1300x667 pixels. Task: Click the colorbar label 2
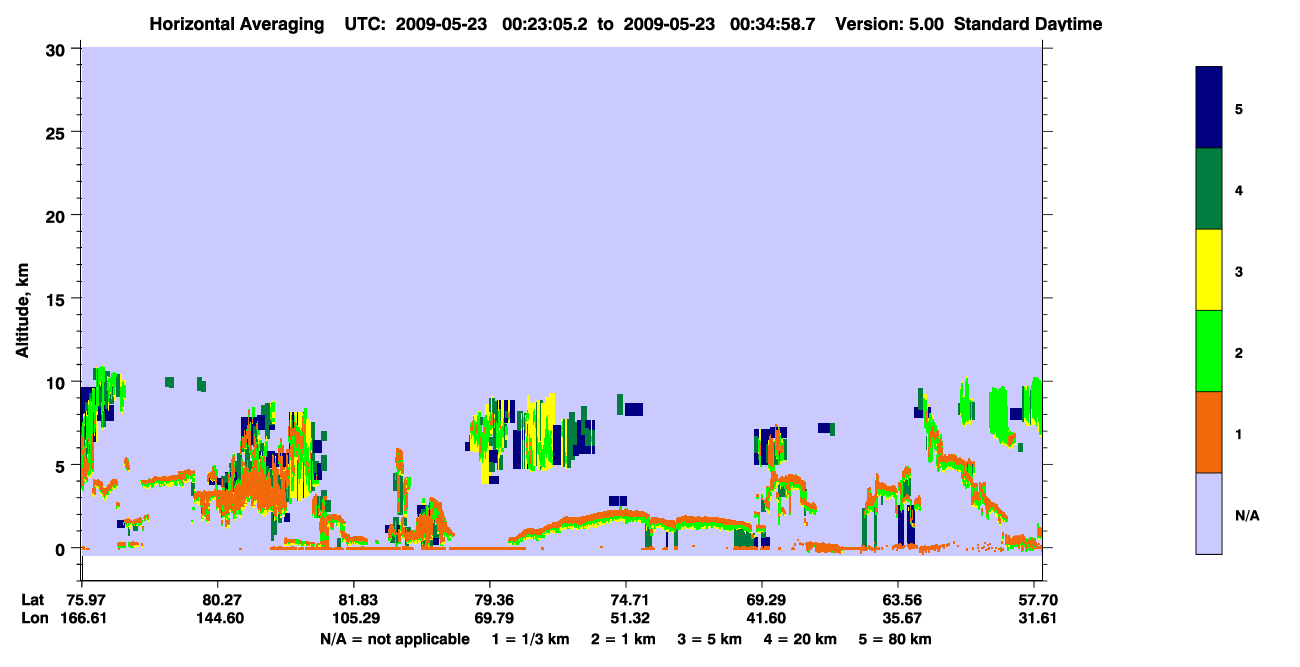point(1239,352)
